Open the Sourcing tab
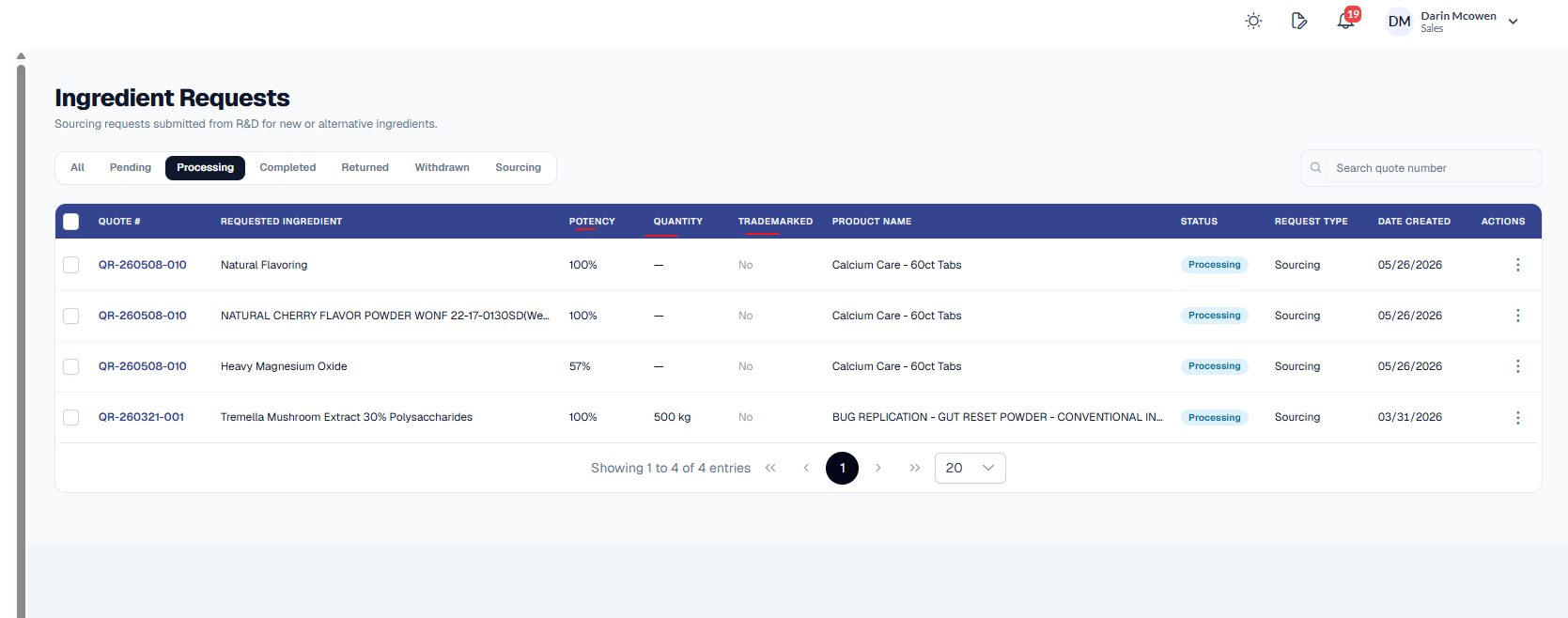 pos(519,168)
